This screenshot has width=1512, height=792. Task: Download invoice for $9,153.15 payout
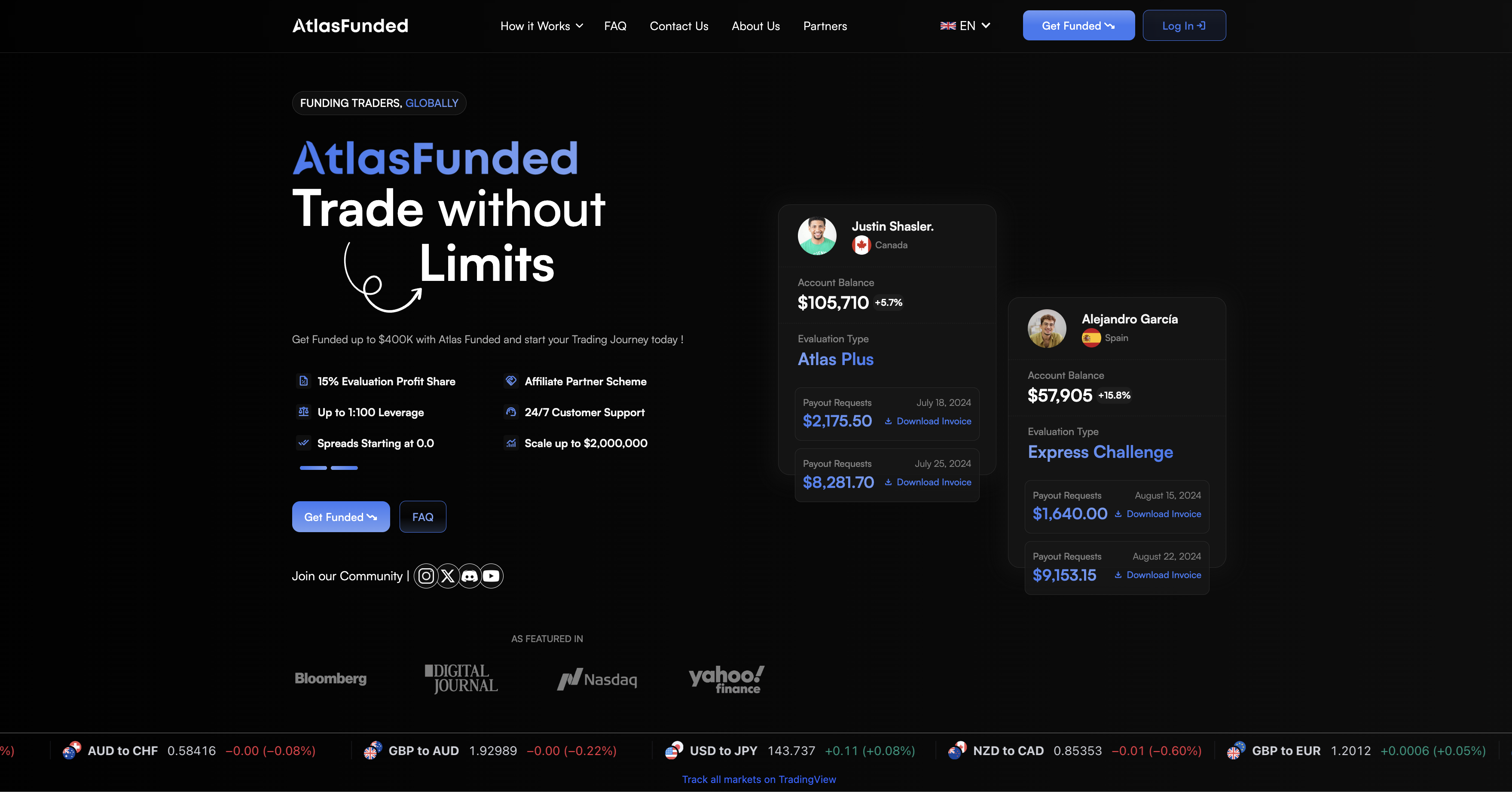click(1158, 575)
